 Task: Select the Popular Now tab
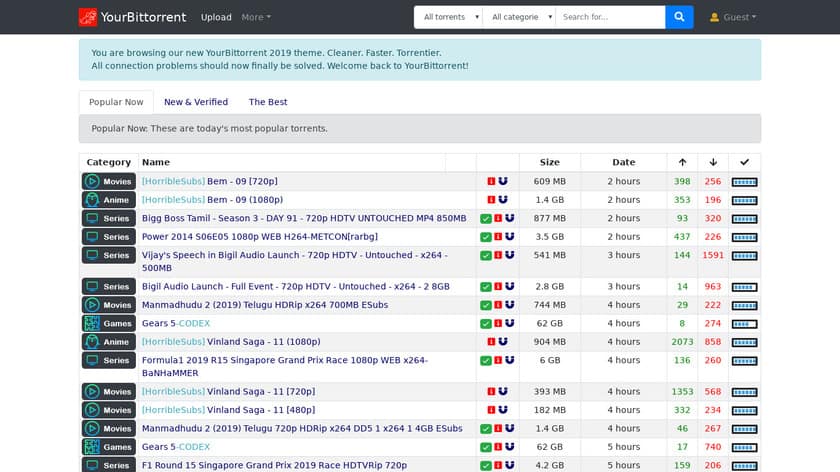coord(116,102)
